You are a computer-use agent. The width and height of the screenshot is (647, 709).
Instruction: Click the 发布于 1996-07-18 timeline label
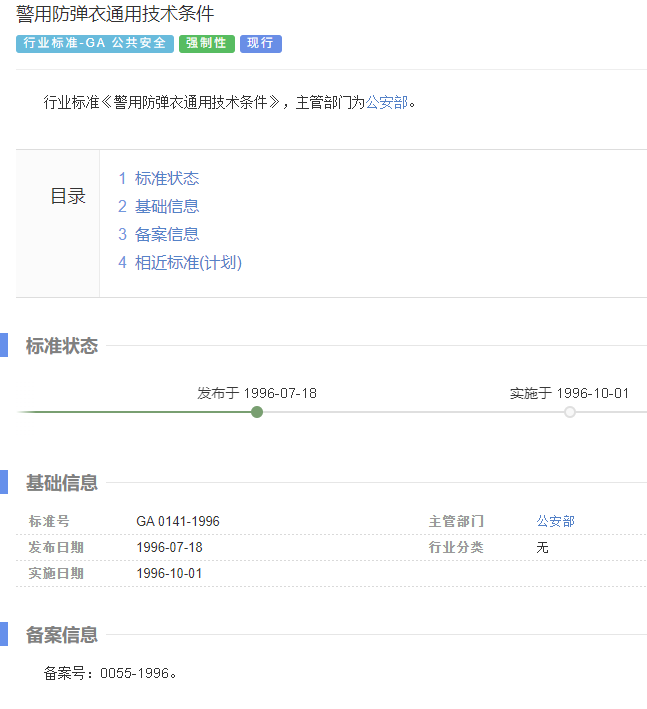[x=257, y=393]
